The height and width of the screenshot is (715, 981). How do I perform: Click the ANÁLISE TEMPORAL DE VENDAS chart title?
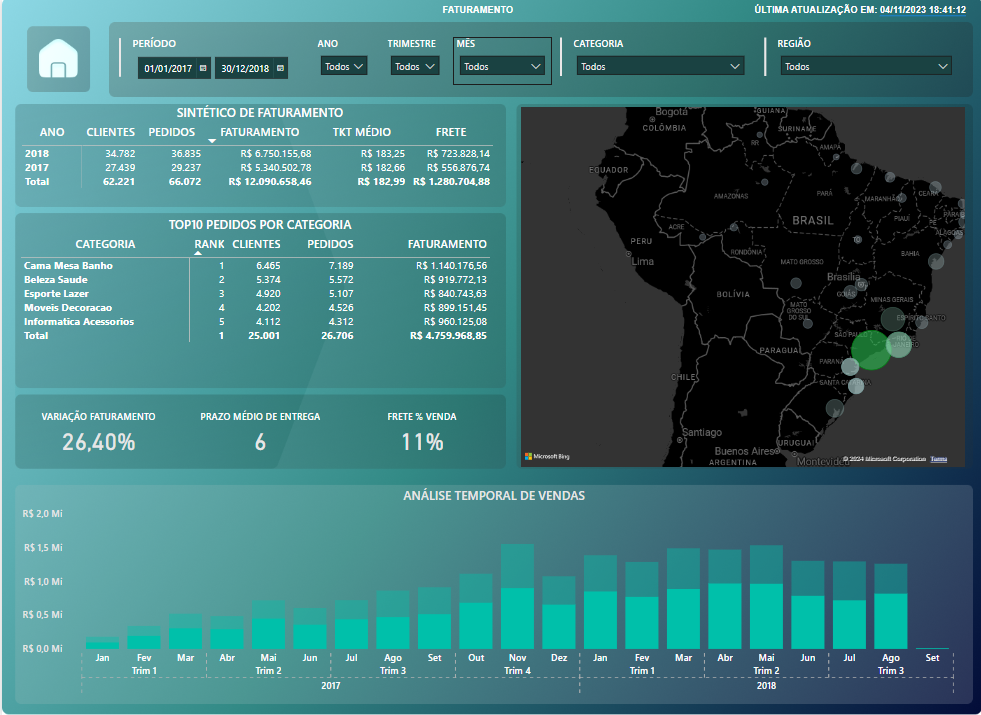click(x=494, y=495)
